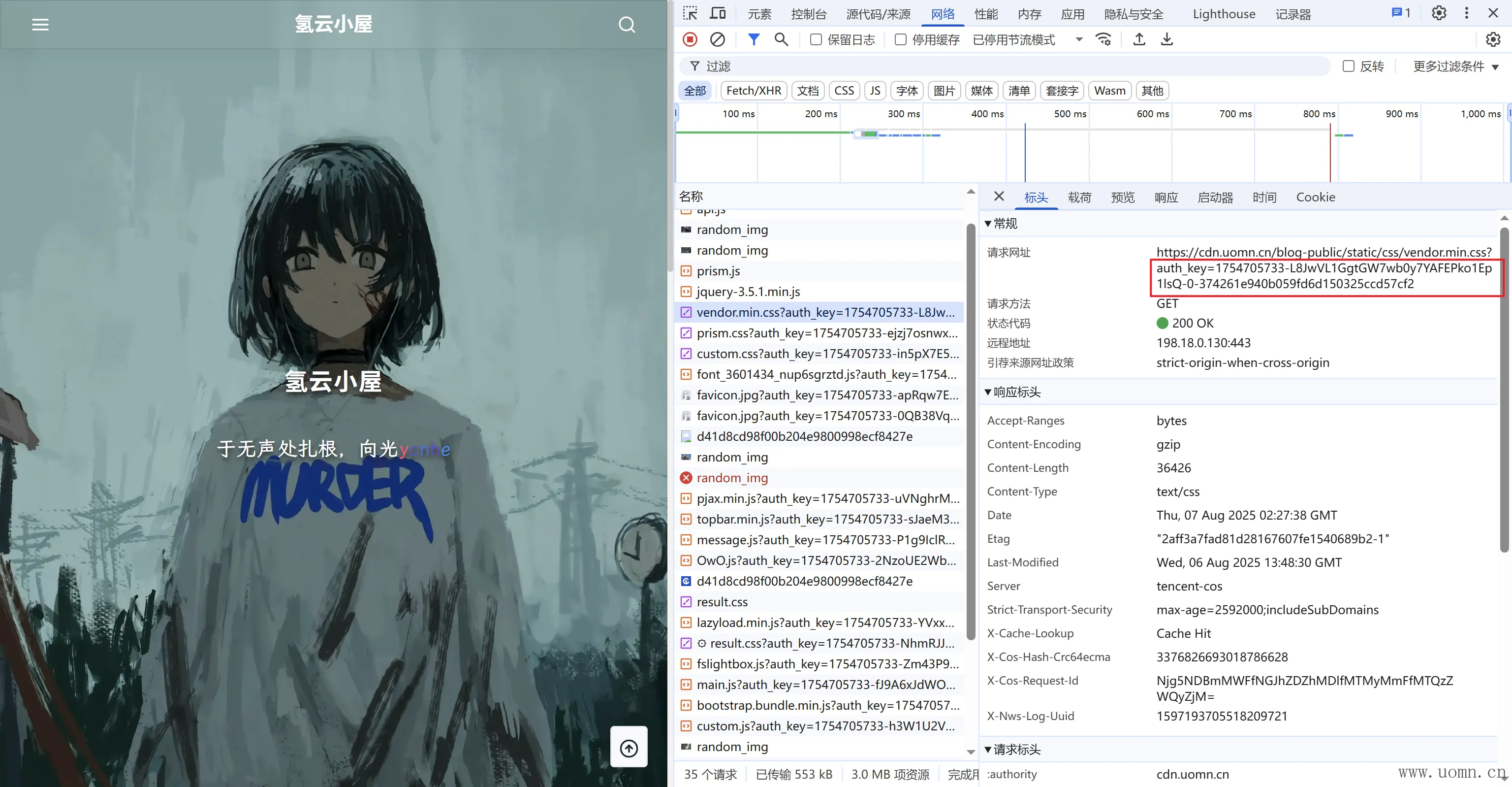Filter requests by Fetch/XHR
1512x787 pixels.
click(753, 91)
